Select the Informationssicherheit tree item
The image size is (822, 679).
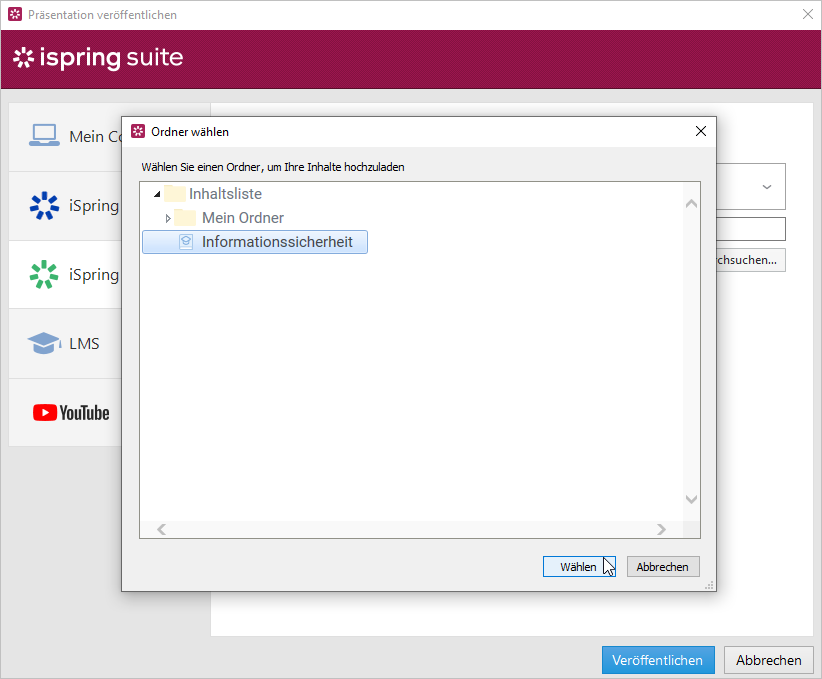[276, 242]
